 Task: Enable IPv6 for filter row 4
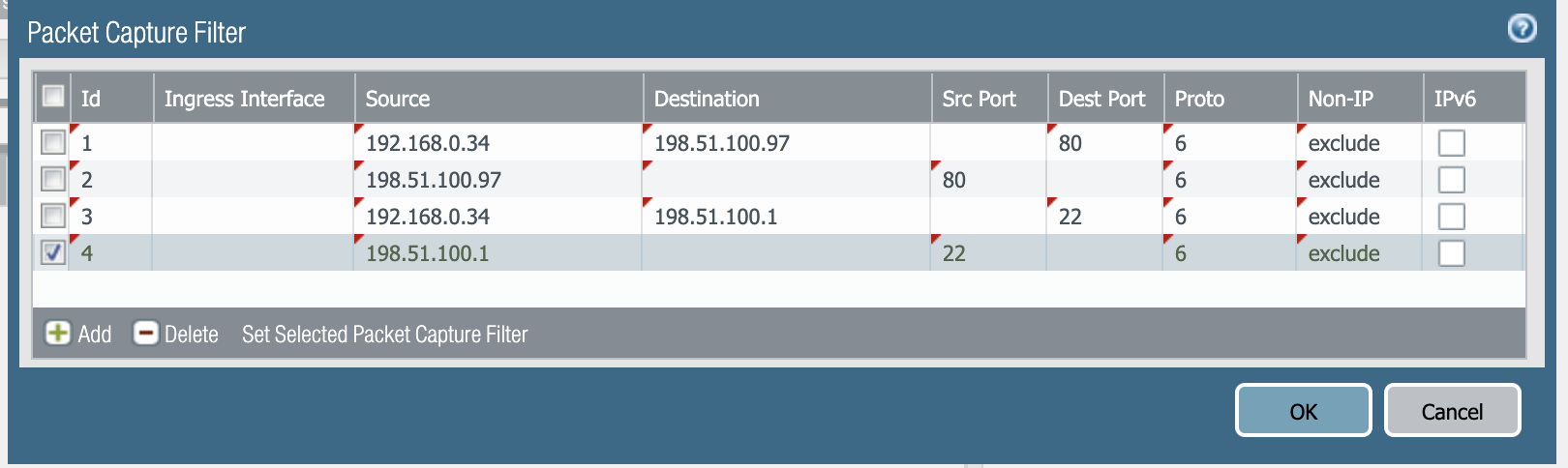pyautogui.click(x=1451, y=253)
